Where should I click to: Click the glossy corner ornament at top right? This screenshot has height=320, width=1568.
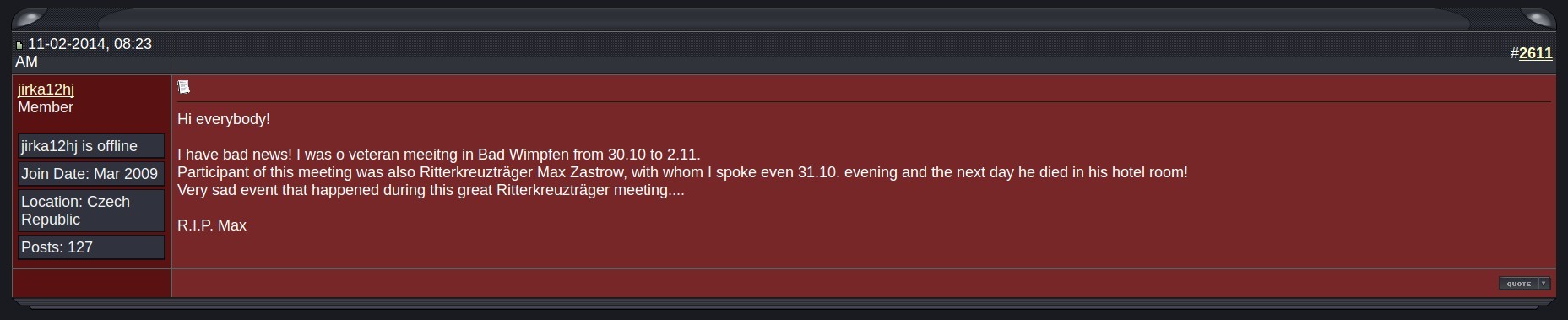pyautogui.click(x=1539, y=18)
